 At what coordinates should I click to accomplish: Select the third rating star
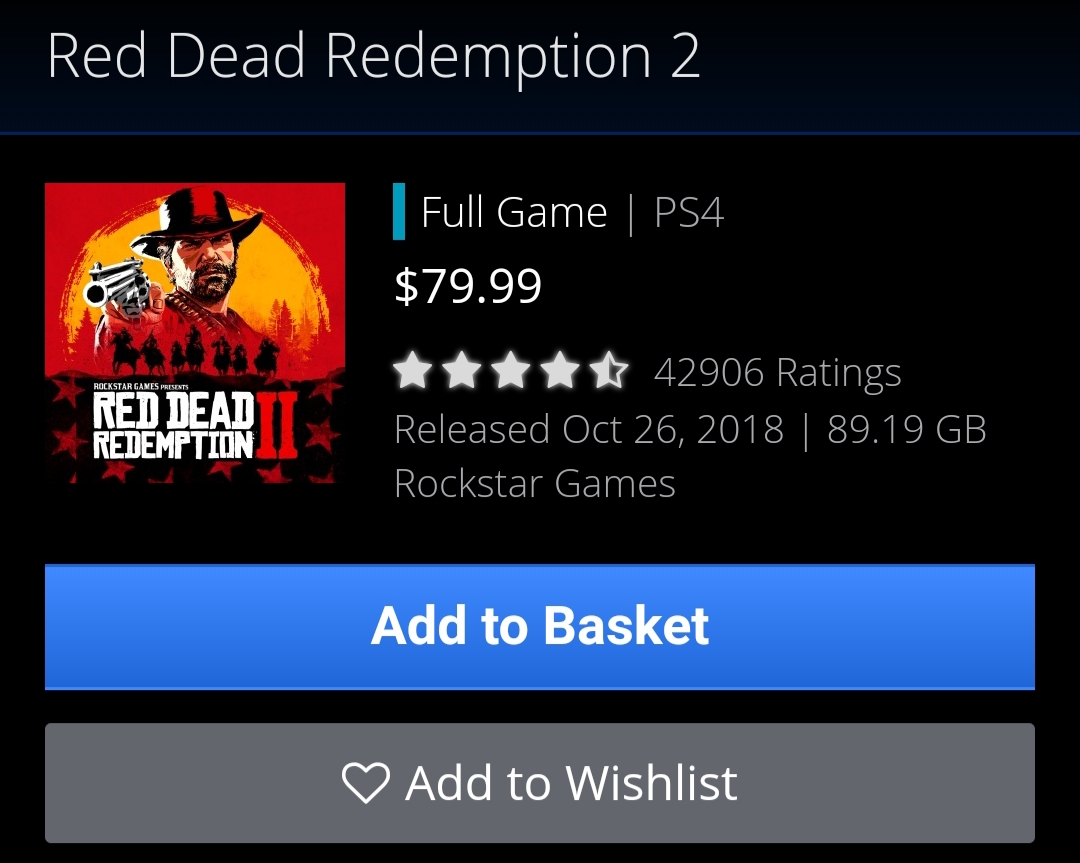(510, 371)
